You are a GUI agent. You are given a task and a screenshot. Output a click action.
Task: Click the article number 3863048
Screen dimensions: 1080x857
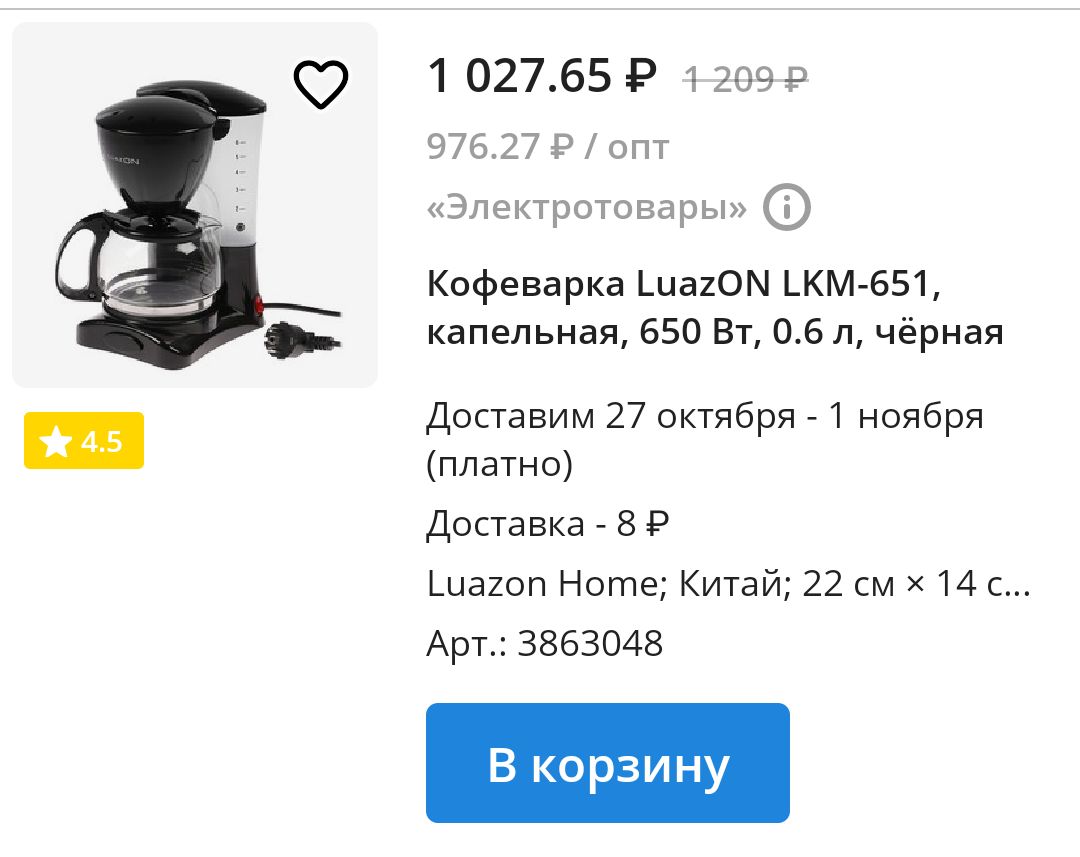[x=590, y=643]
